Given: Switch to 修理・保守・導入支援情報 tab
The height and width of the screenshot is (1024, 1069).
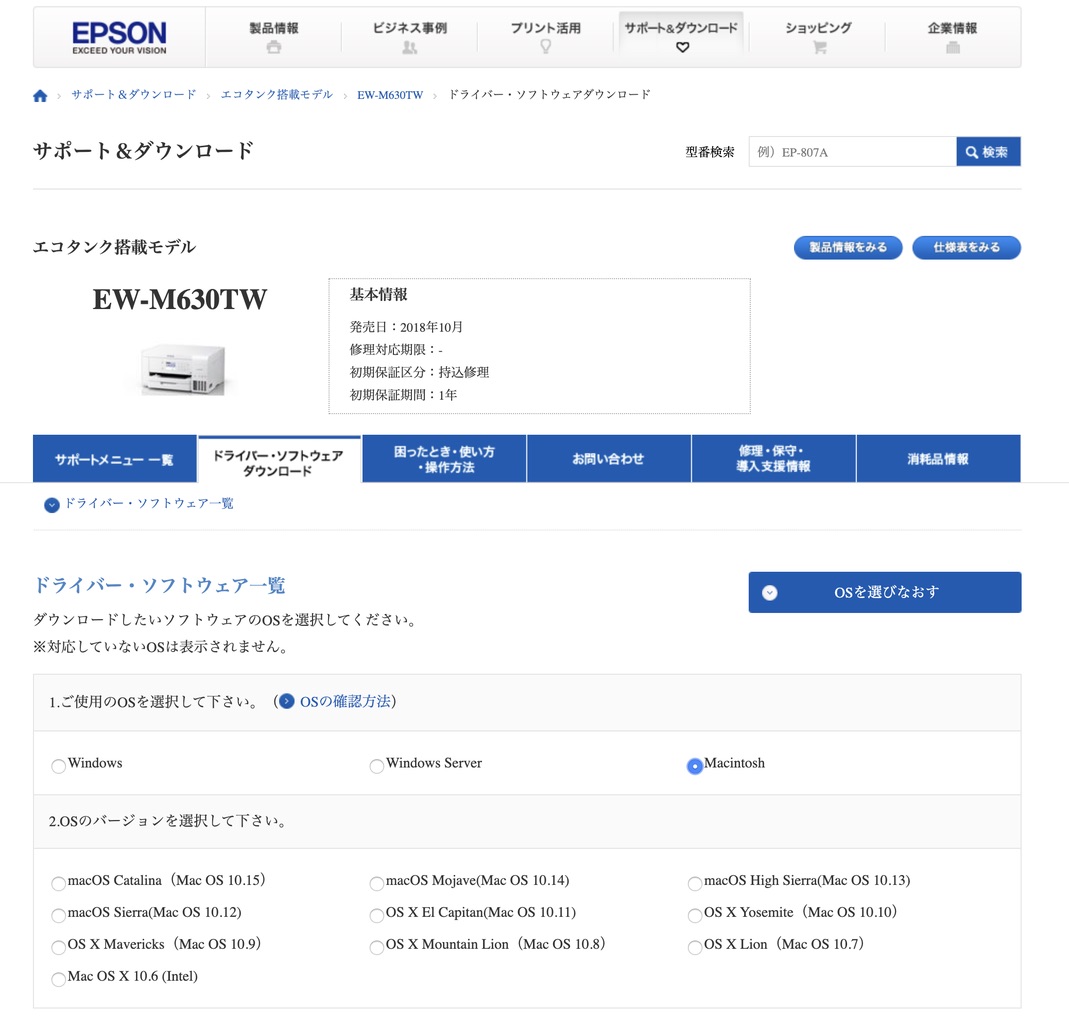Looking at the screenshot, I should [x=774, y=459].
